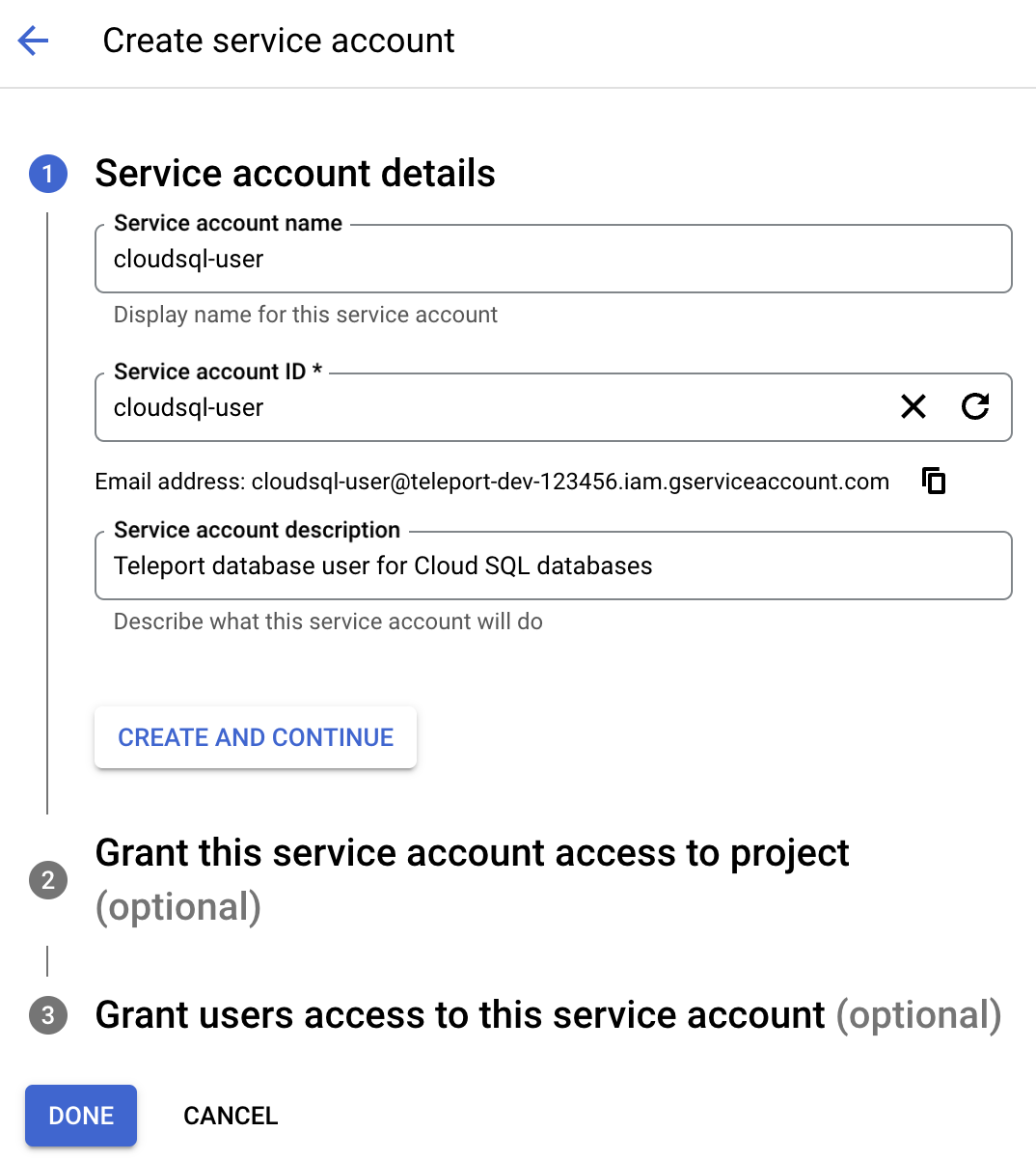Click the back arrow to exit creation
1036x1160 pixels.
32,41
